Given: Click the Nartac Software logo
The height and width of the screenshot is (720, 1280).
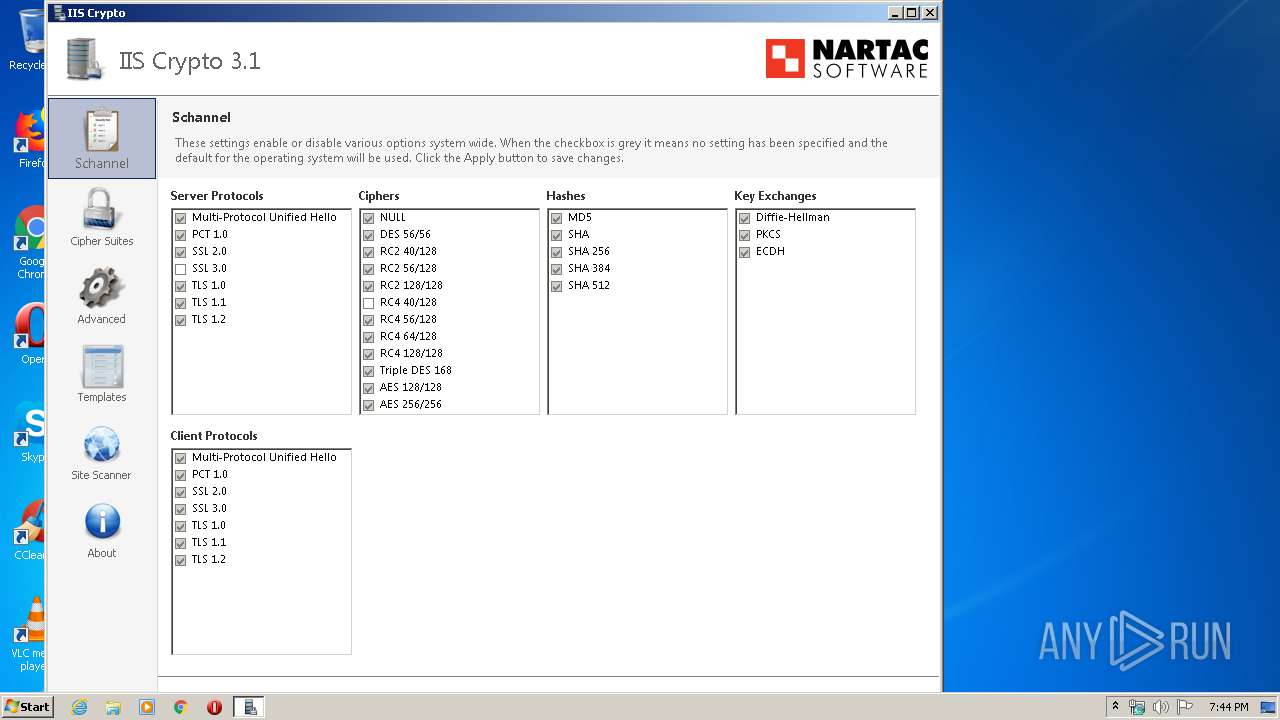Looking at the screenshot, I should (847, 59).
